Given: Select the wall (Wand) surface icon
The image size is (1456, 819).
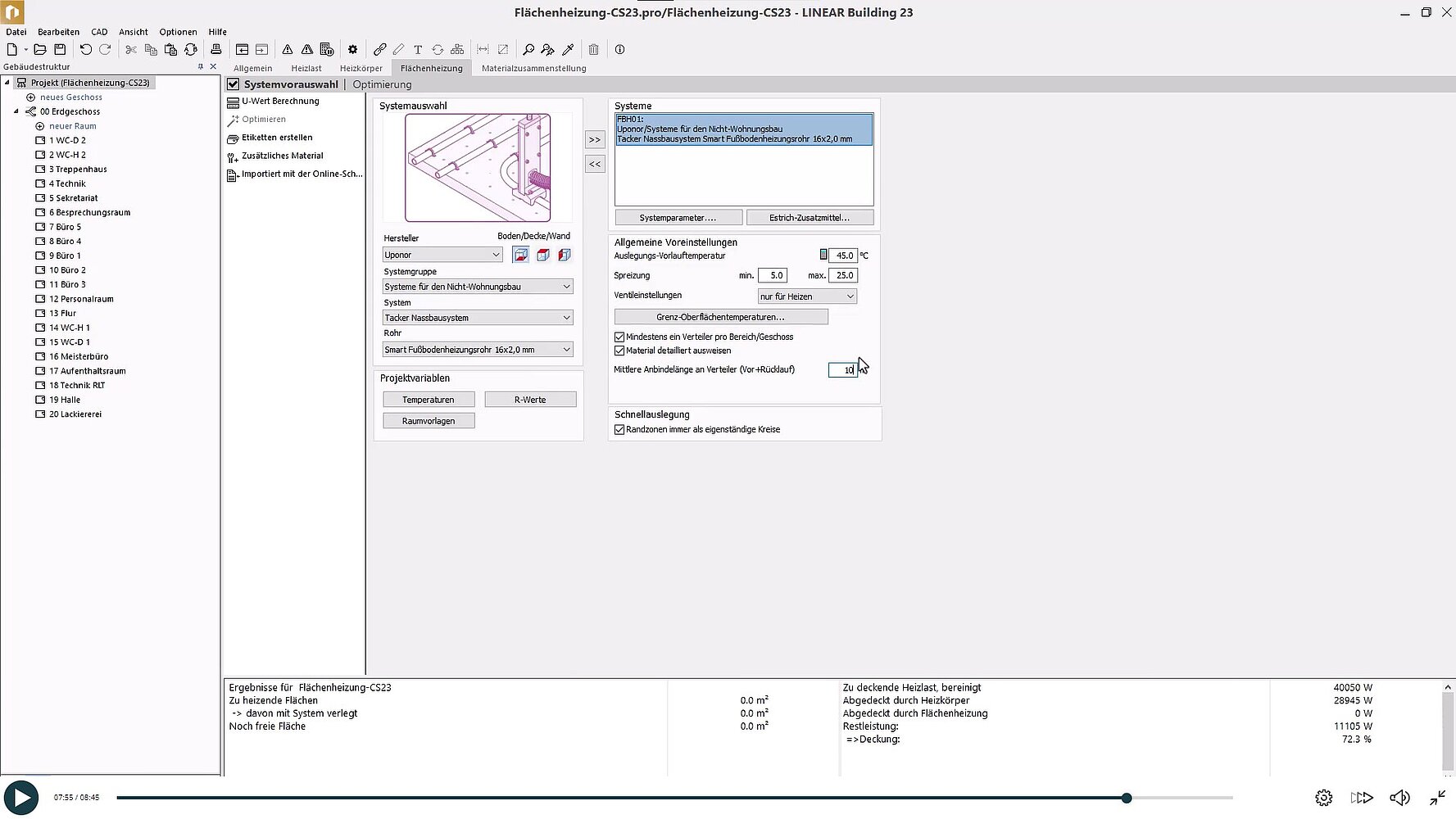Looking at the screenshot, I should [565, 256].
